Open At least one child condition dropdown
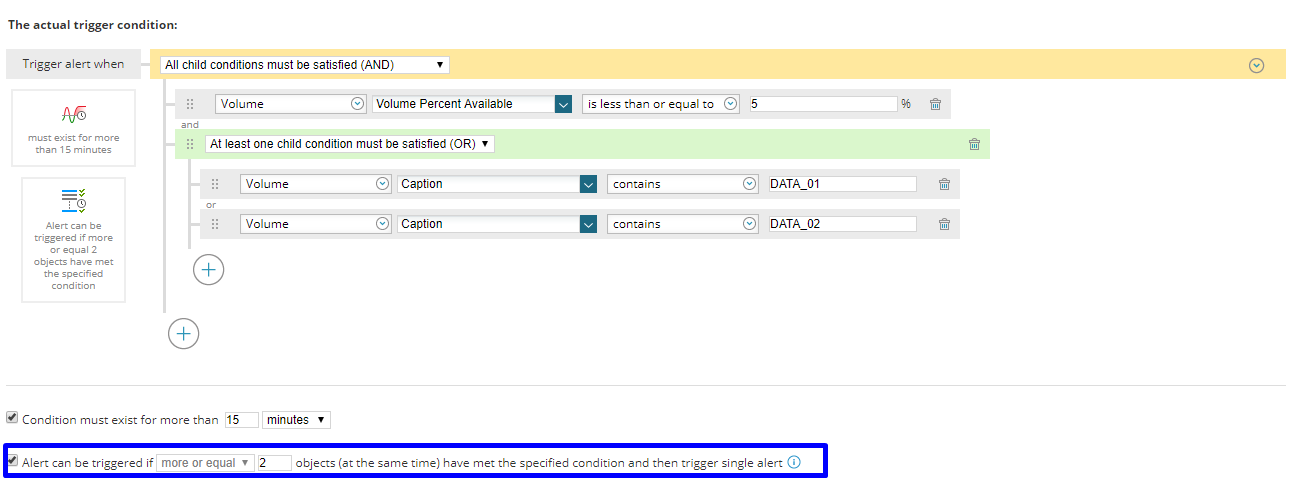Screen dimensions: 1290x480 [x=350, y=144]
